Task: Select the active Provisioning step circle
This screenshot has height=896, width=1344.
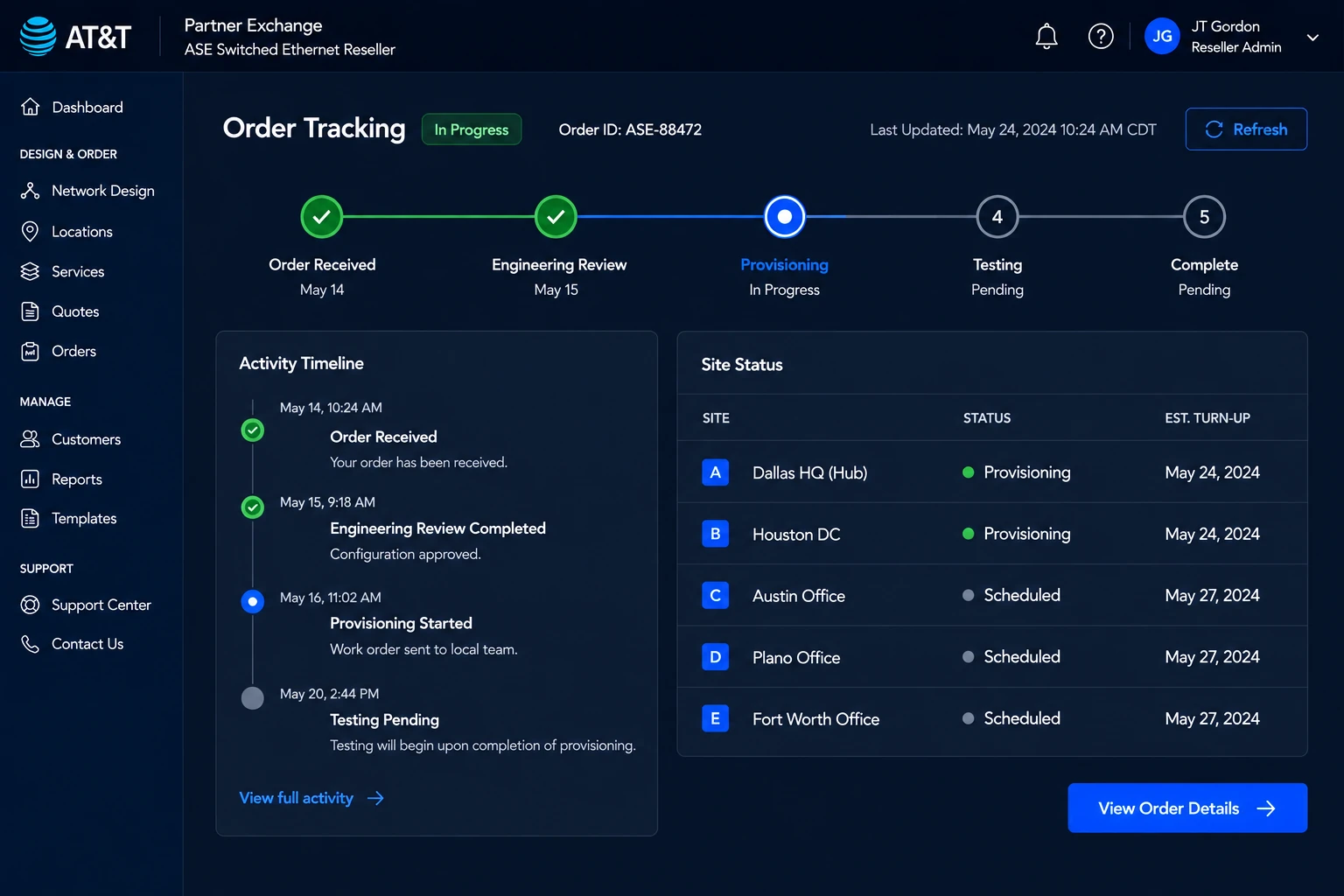Action: coord(785,216)
